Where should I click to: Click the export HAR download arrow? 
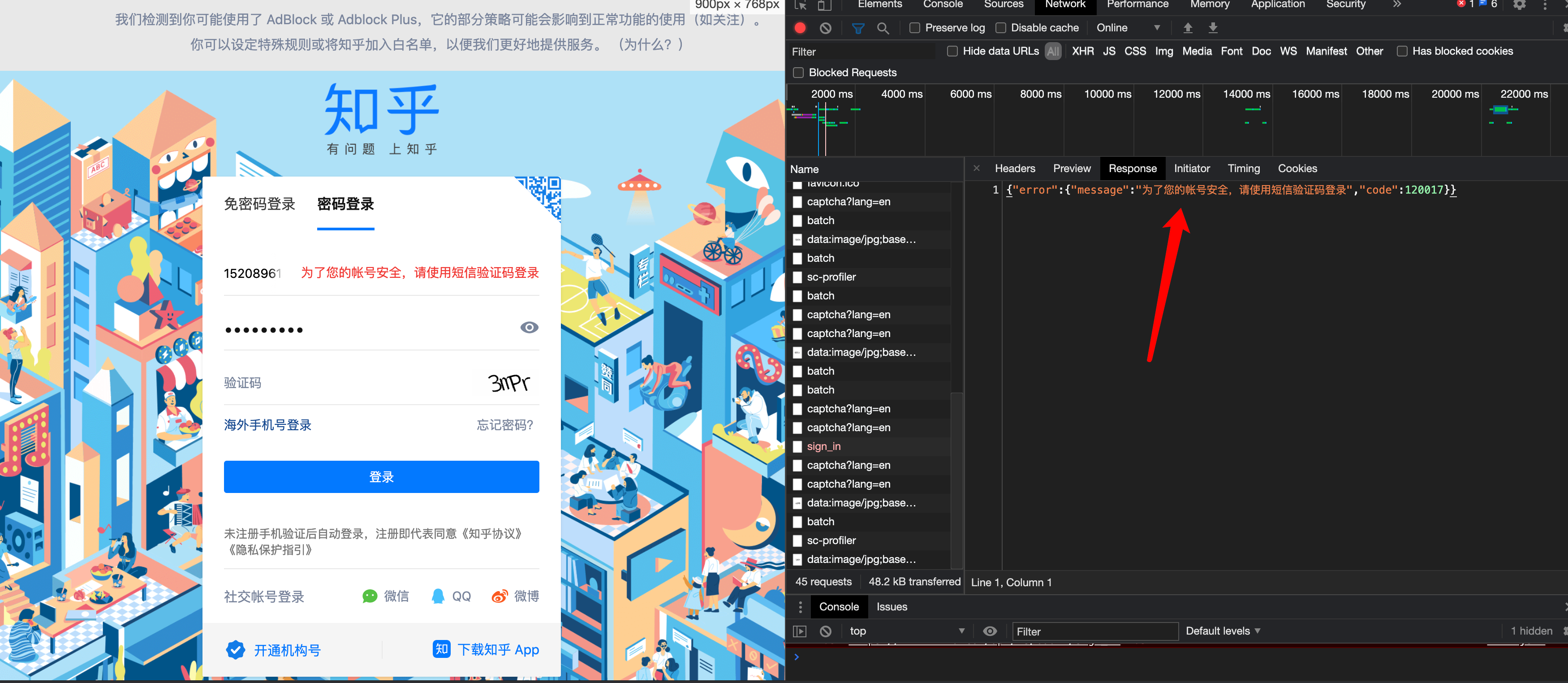coord(1213,28)
